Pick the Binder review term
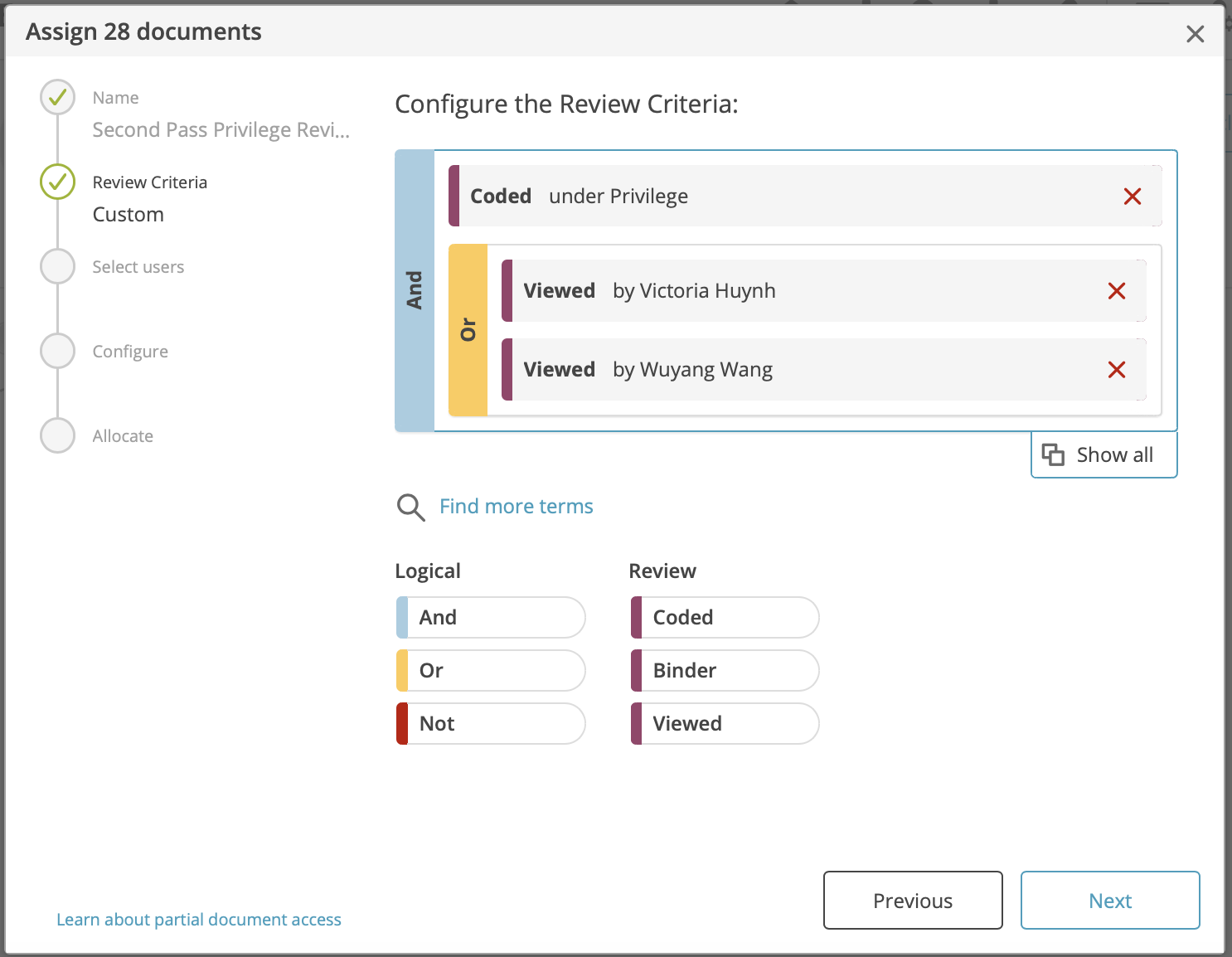Screen dimensions: 1232x957 [x=723, y=670]
